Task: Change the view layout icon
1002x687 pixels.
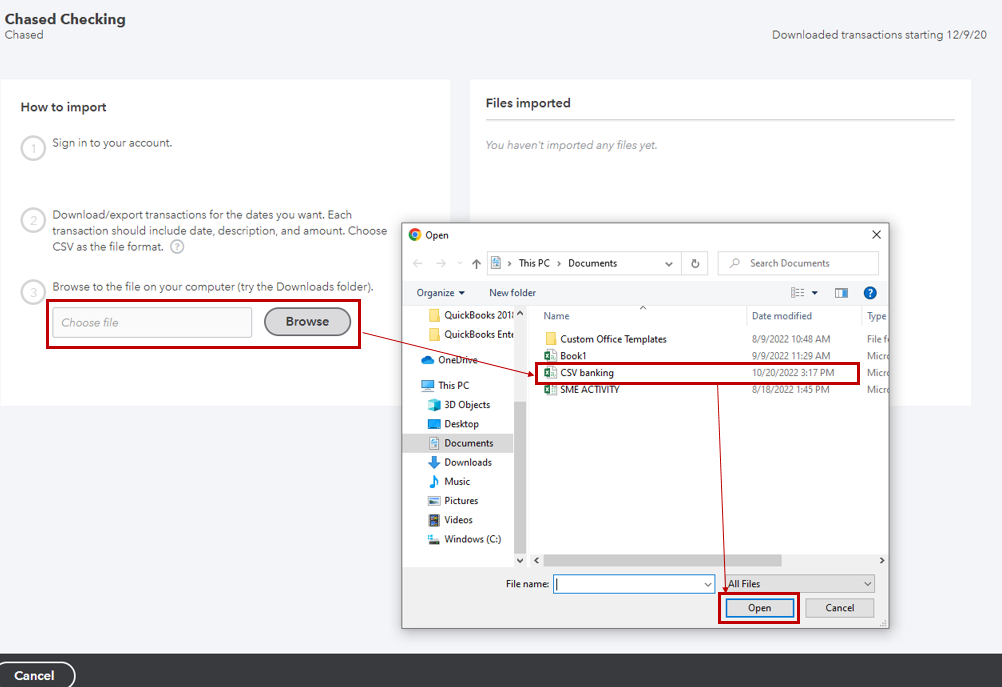Action: [x=797, y=293]
